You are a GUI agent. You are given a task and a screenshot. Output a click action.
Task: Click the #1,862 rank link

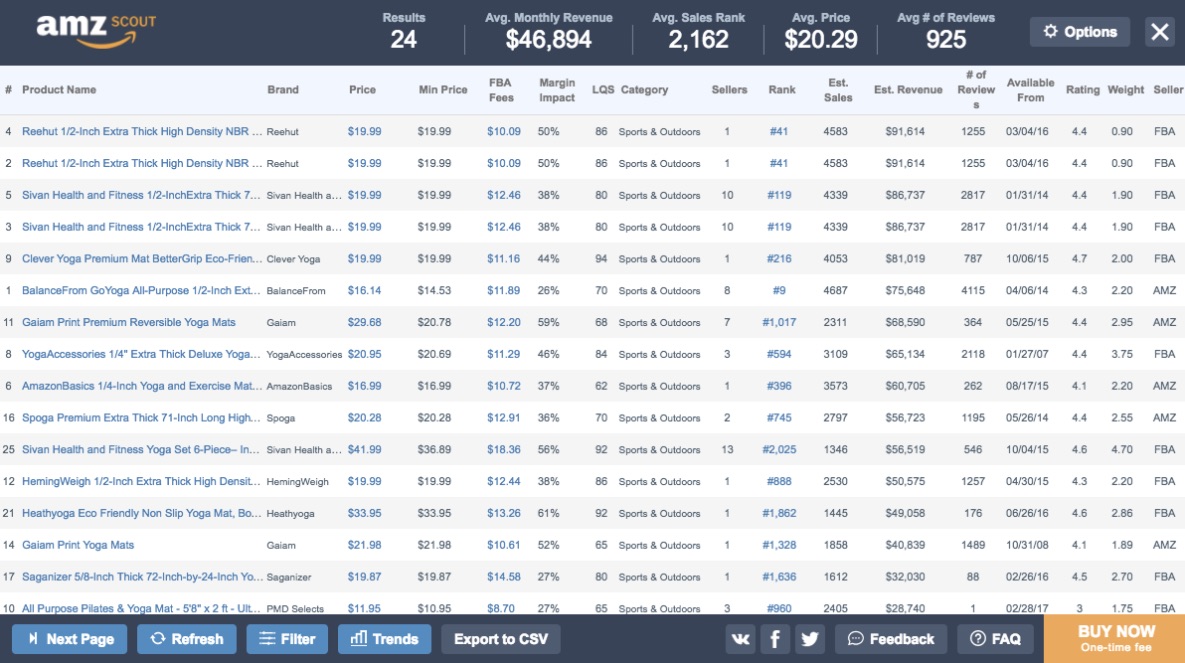(779, 513)
